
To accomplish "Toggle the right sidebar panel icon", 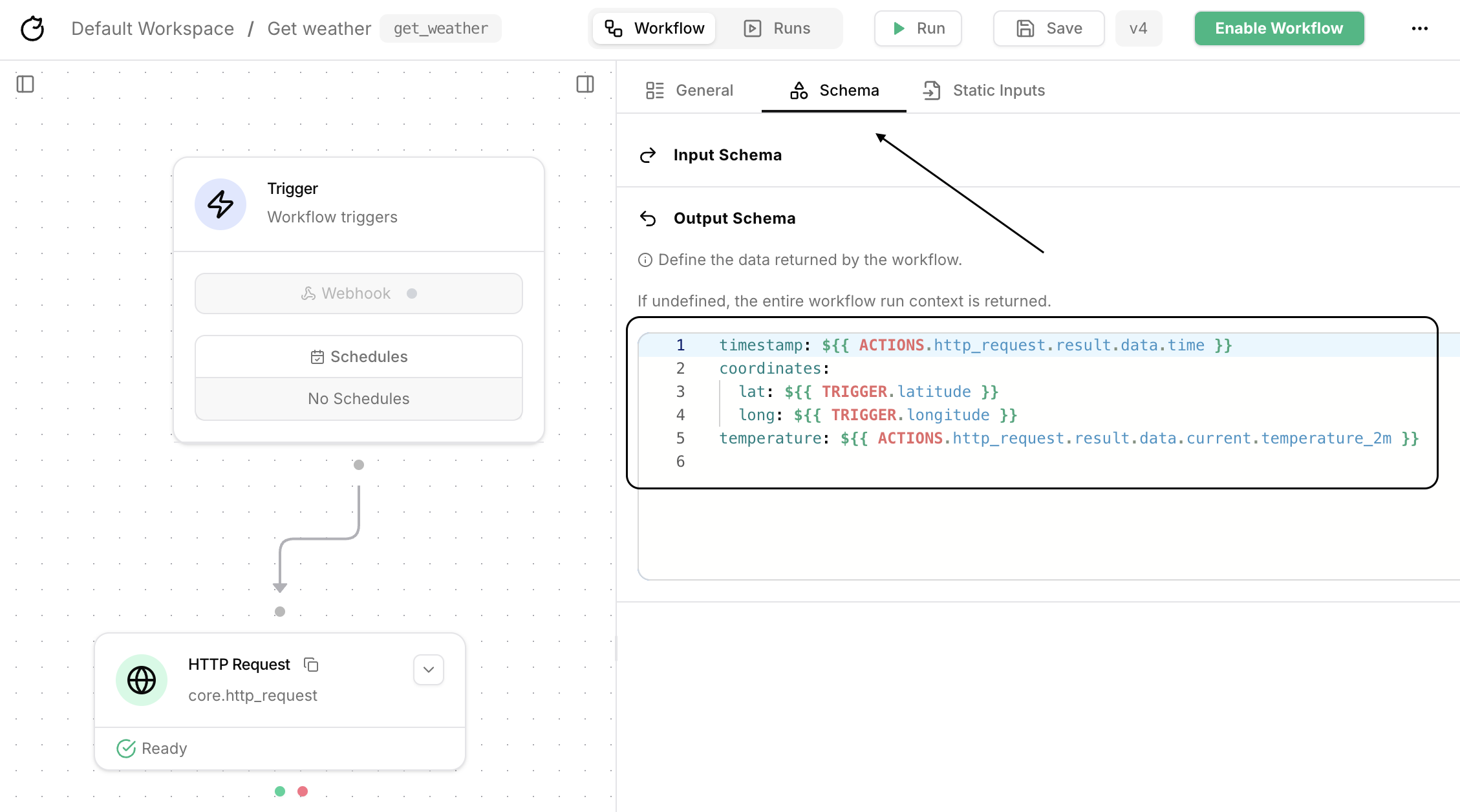I will pos(585,84).
